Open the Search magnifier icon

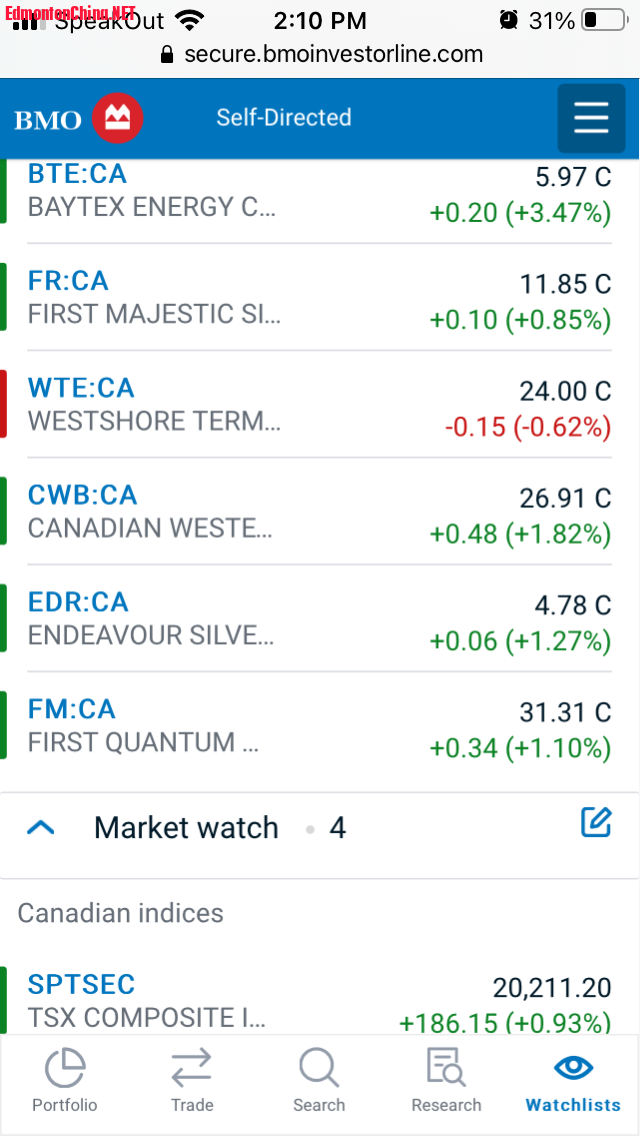(319, 1069)
